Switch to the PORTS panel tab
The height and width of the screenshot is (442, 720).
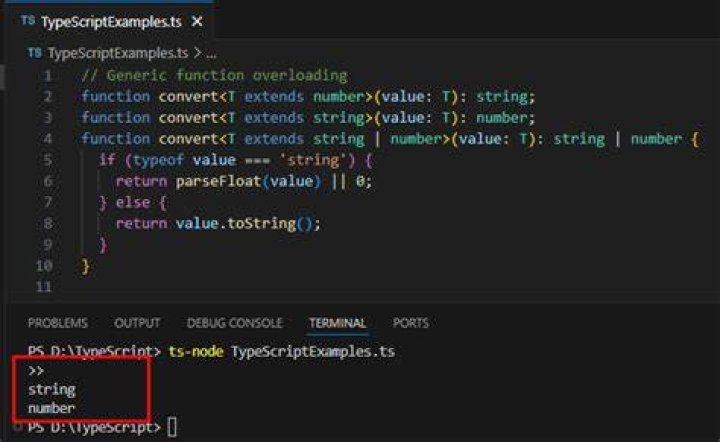coord(411,323)
